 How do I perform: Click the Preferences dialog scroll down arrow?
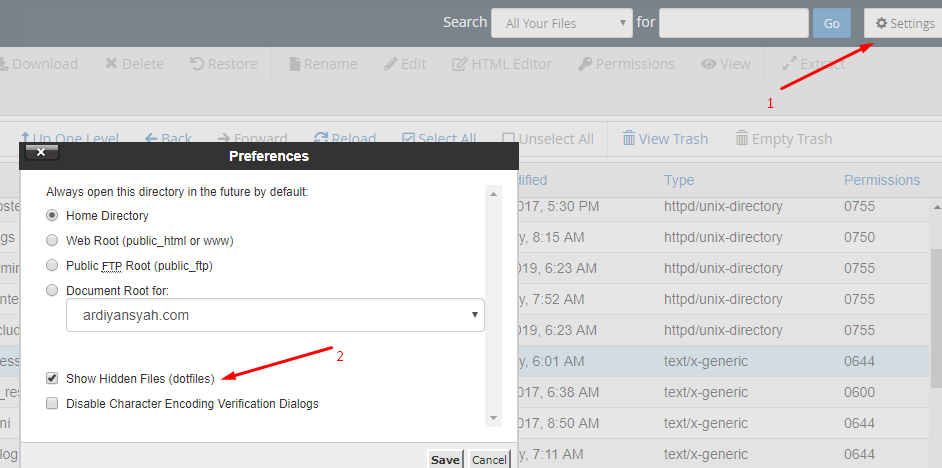[x=493, y=418]
